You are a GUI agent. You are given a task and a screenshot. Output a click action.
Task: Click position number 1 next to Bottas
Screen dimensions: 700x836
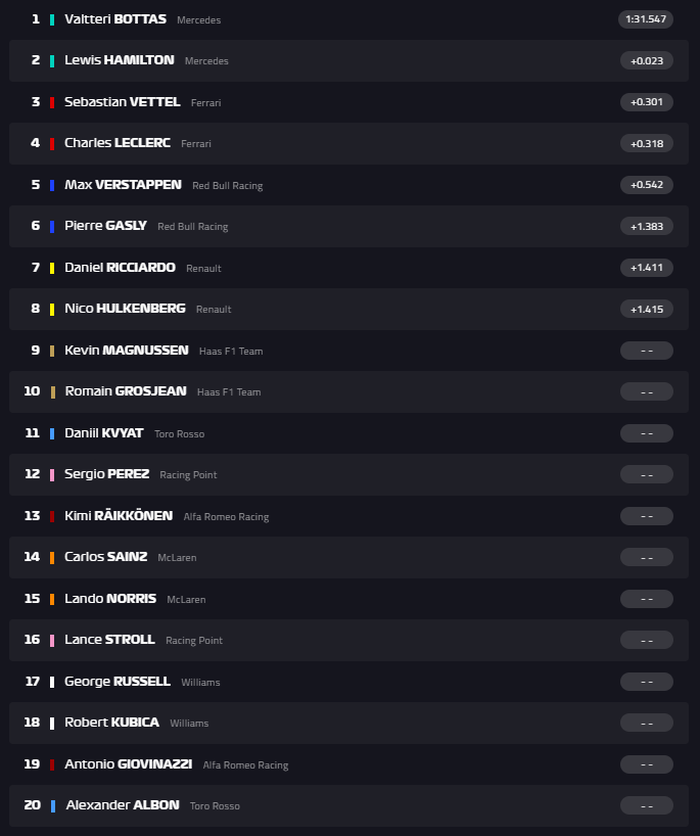[33, 19]
